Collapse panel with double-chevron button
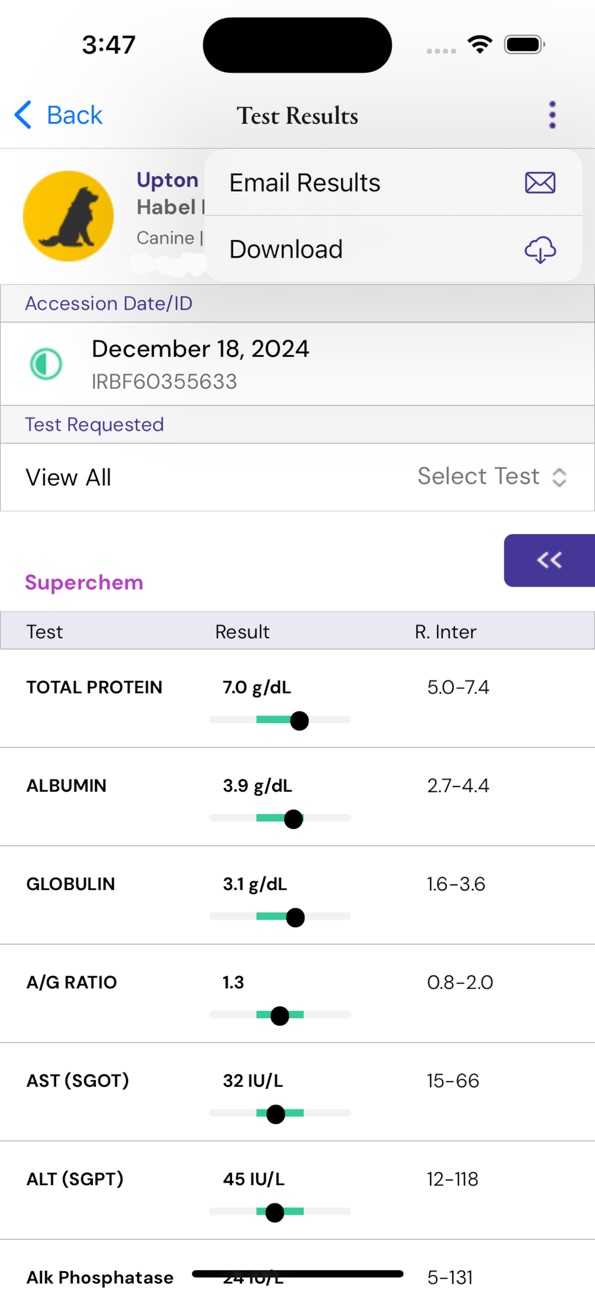This screenshot has width=595, height=1290. coord(549,560)
